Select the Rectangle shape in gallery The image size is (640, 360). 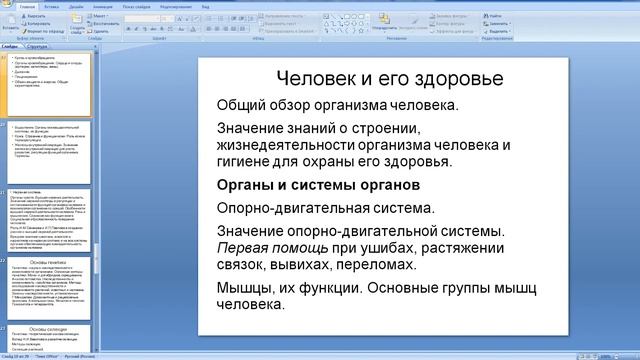pos(347,16)
